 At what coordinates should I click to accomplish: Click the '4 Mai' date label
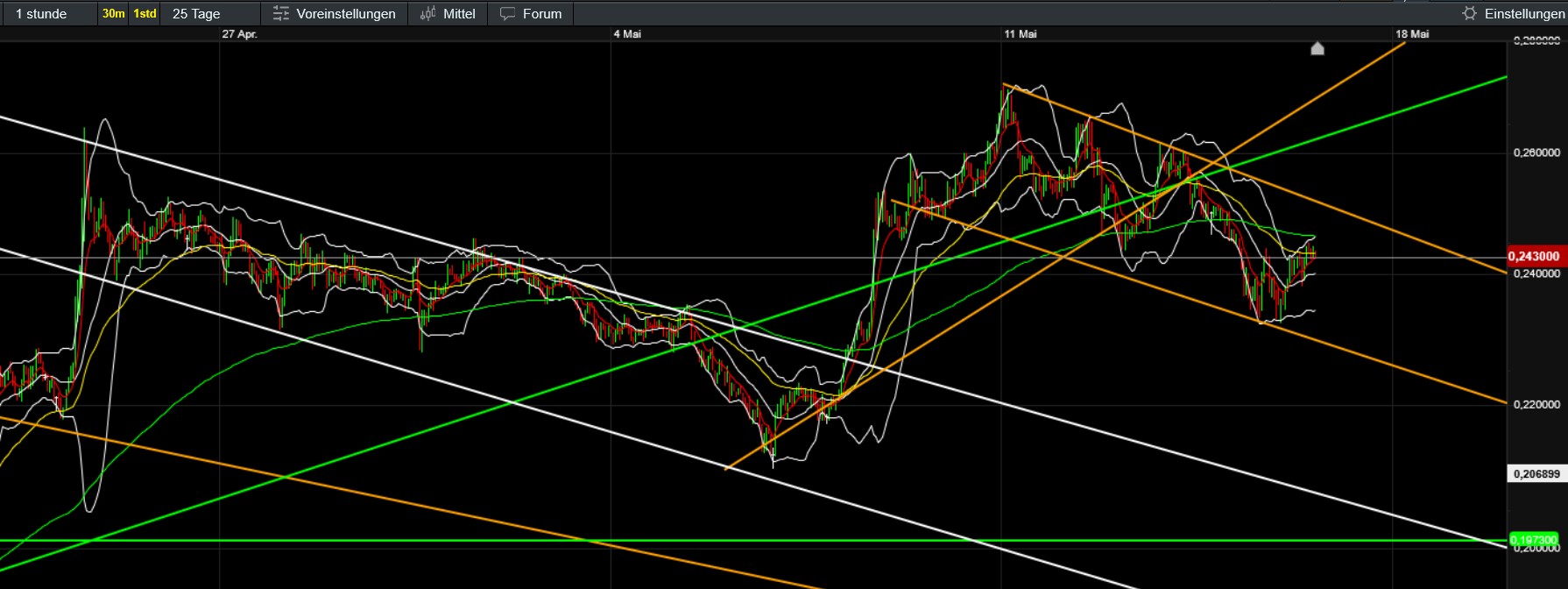coord(627,34)
